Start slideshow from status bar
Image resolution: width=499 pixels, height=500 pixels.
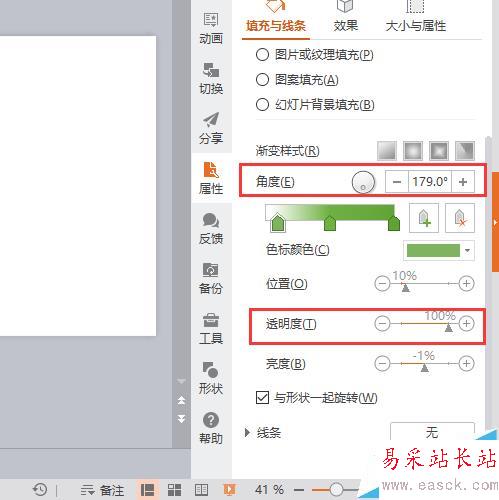[x=229, y=490]
